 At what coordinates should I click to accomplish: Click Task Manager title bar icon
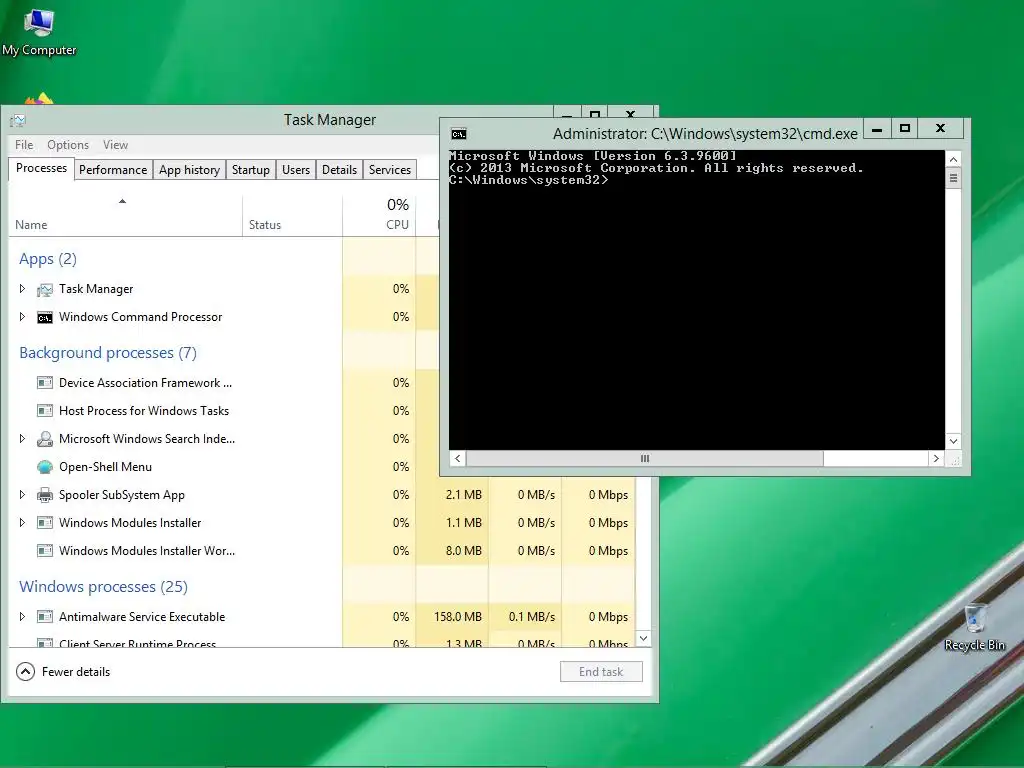point(18,120)
